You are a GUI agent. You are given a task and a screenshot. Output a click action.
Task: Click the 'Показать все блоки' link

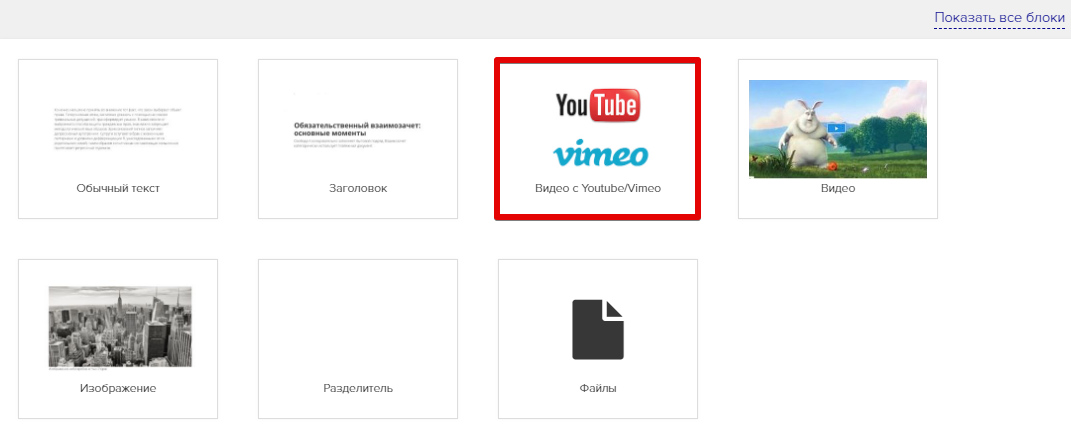click(x=999, y=18)
